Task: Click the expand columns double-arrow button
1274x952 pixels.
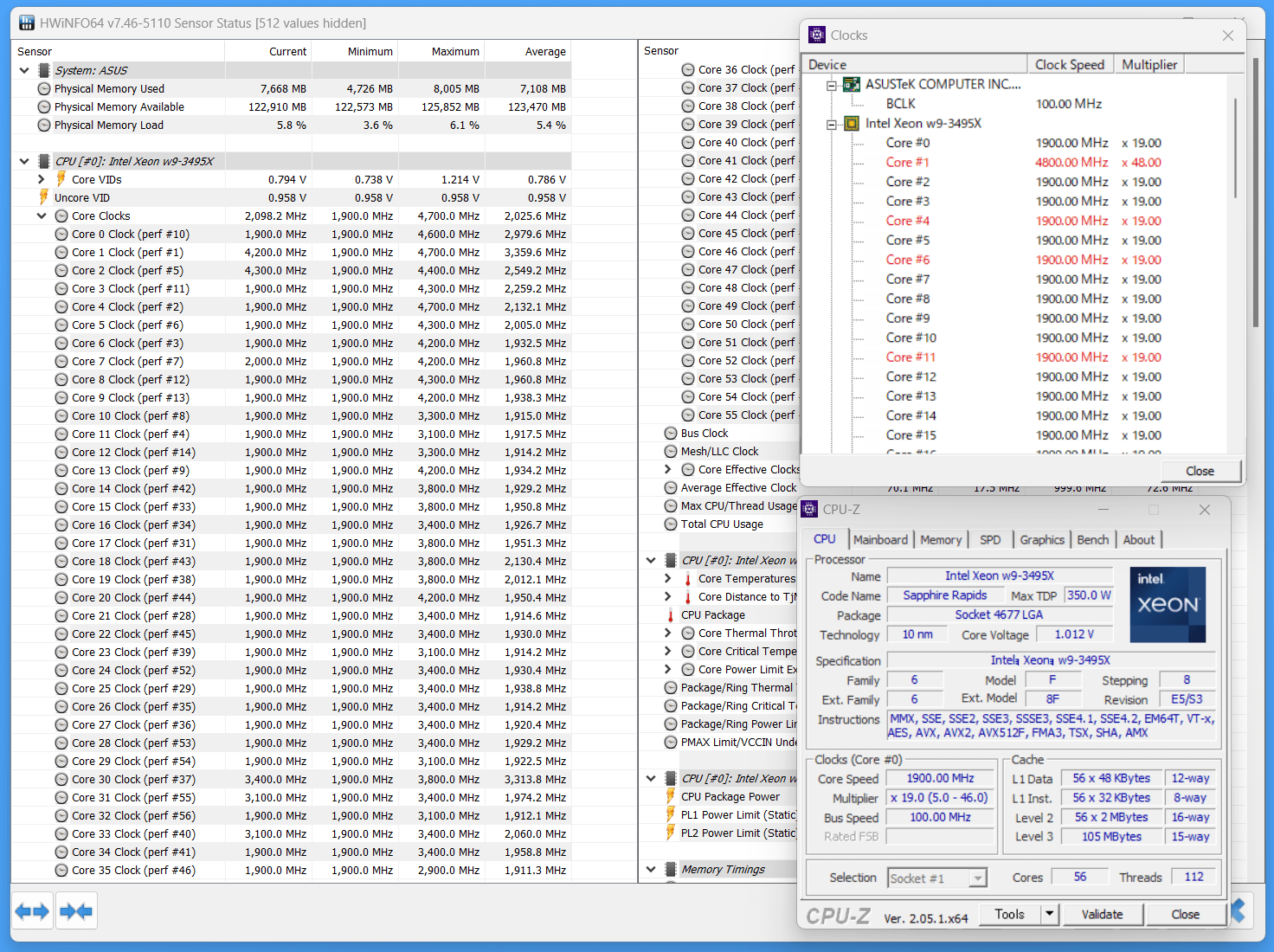Action: pyautogui.click(x=33, y=911)
